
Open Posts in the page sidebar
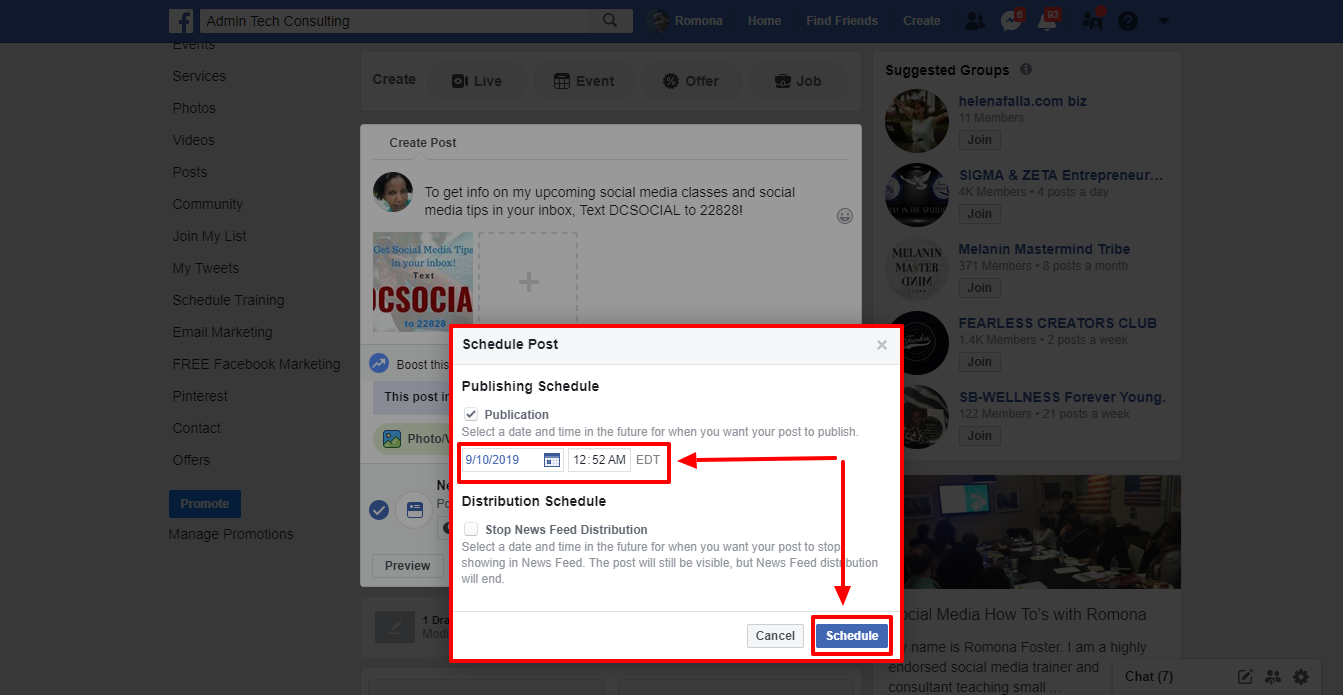(x=190, y=172)
